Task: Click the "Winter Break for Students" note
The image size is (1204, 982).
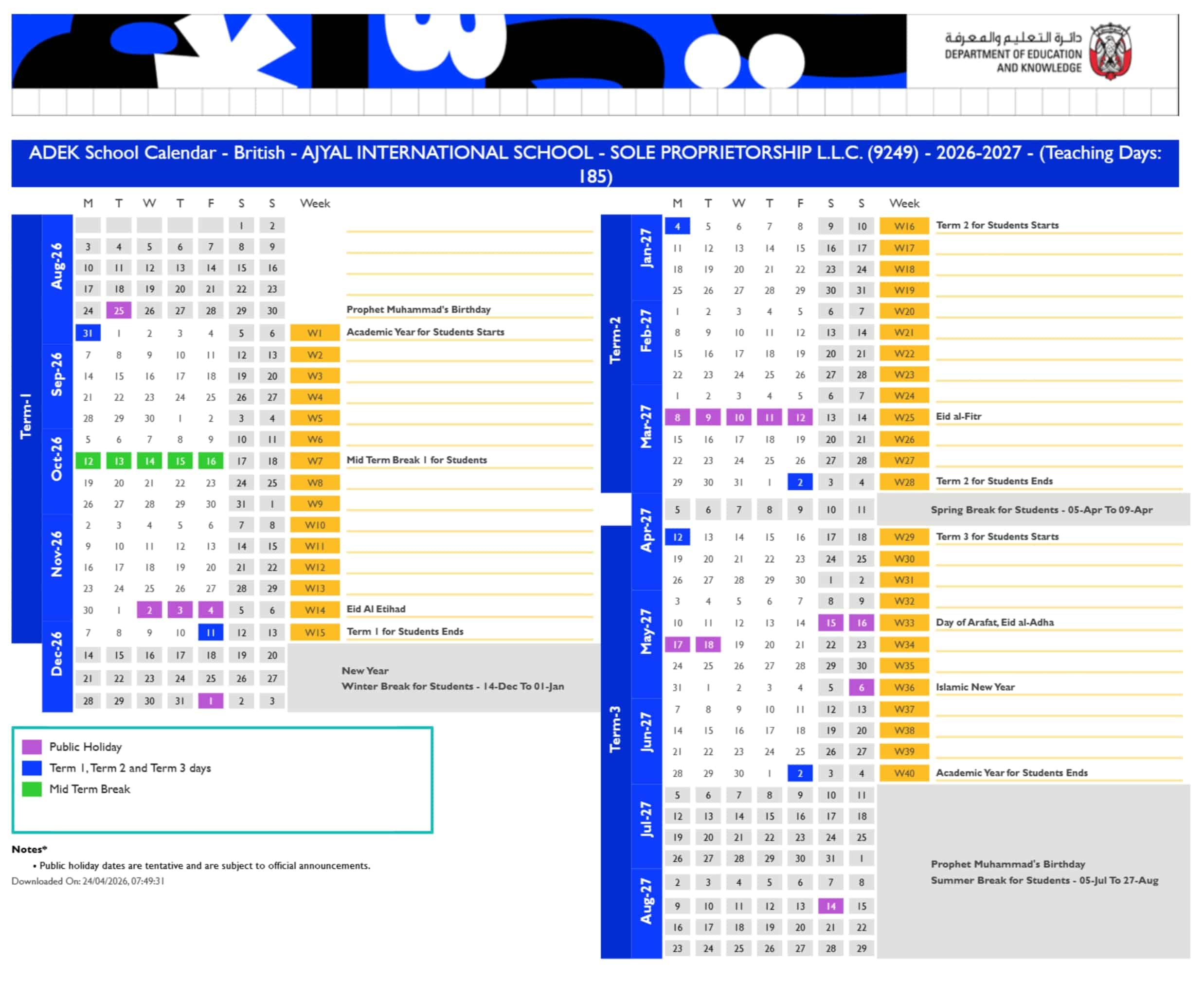Action: click(452, 686)
